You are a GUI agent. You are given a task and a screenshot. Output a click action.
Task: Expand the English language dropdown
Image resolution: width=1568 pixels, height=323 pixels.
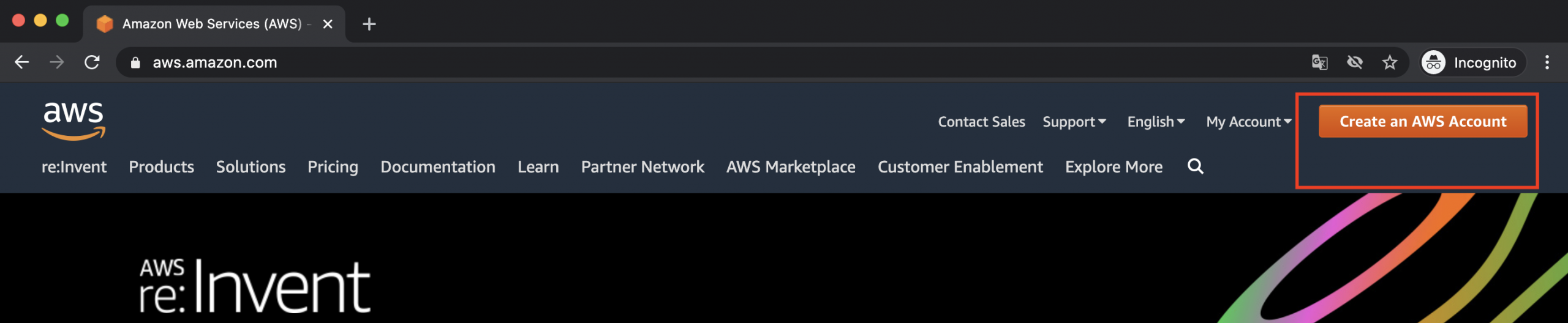tap(1156, 122)
